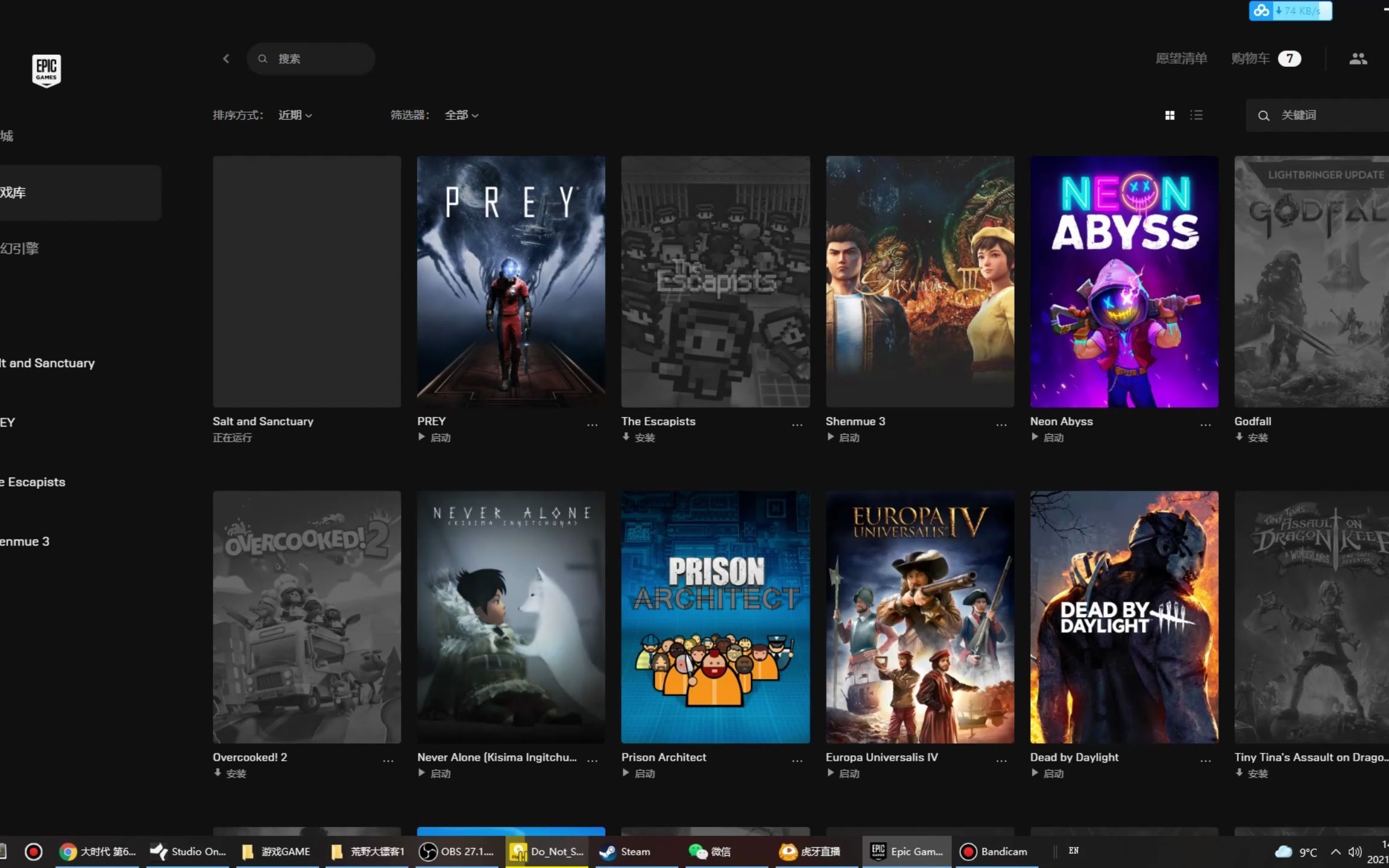Open Dead by Daylight three-dot menu
Viewport: 1389px width, 868px height.
(x=1206, y=761)
